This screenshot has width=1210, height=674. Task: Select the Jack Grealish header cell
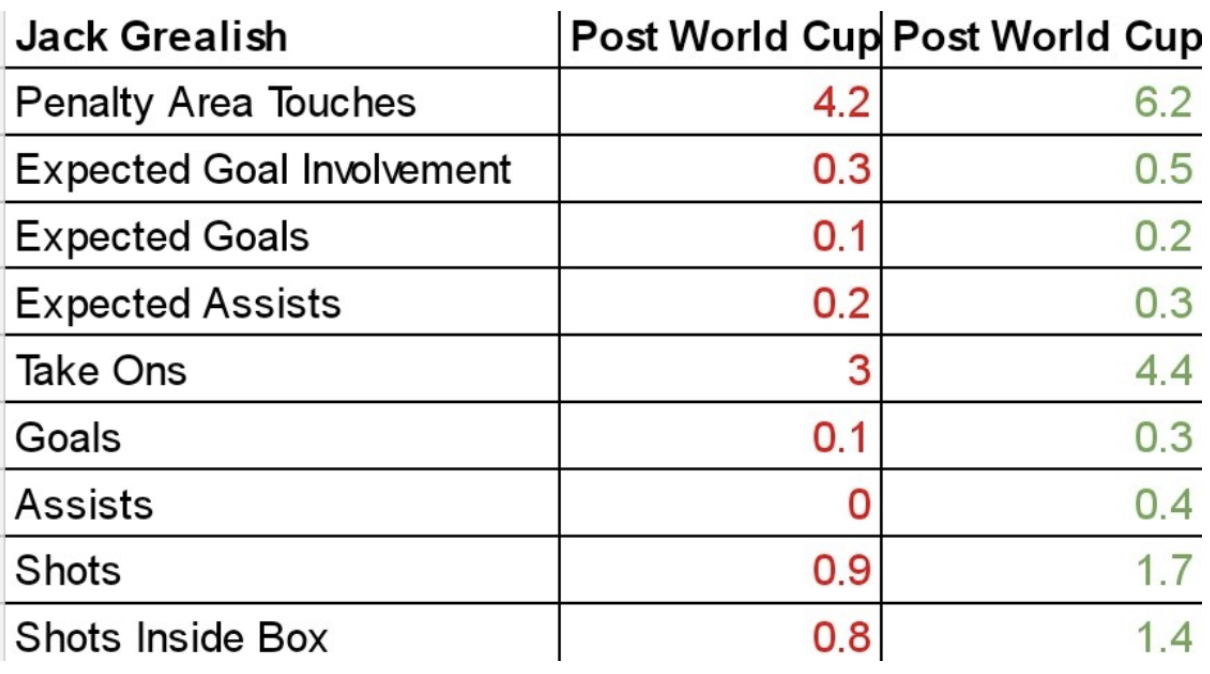(x=282, y=39)
